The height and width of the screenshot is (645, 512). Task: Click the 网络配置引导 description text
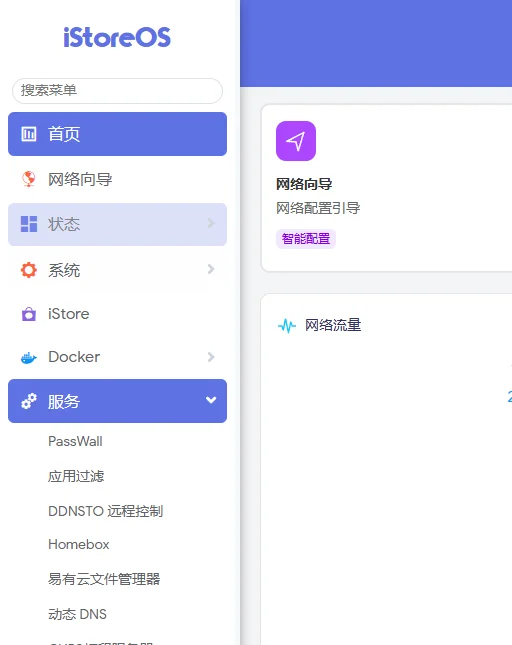point(318,208)
